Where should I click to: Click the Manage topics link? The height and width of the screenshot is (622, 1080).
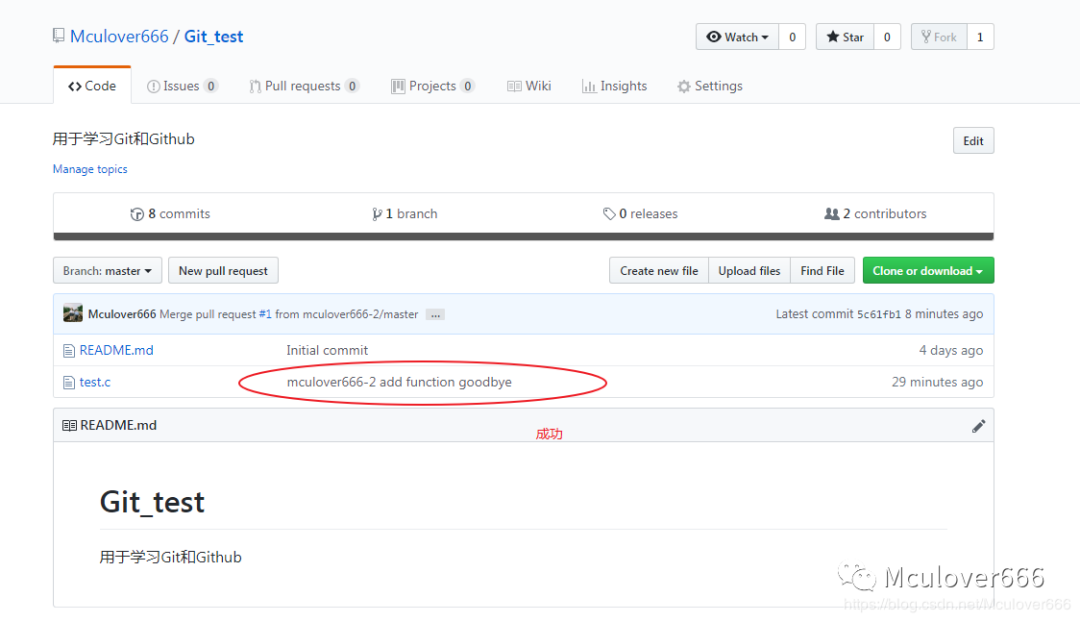[90, 169]
